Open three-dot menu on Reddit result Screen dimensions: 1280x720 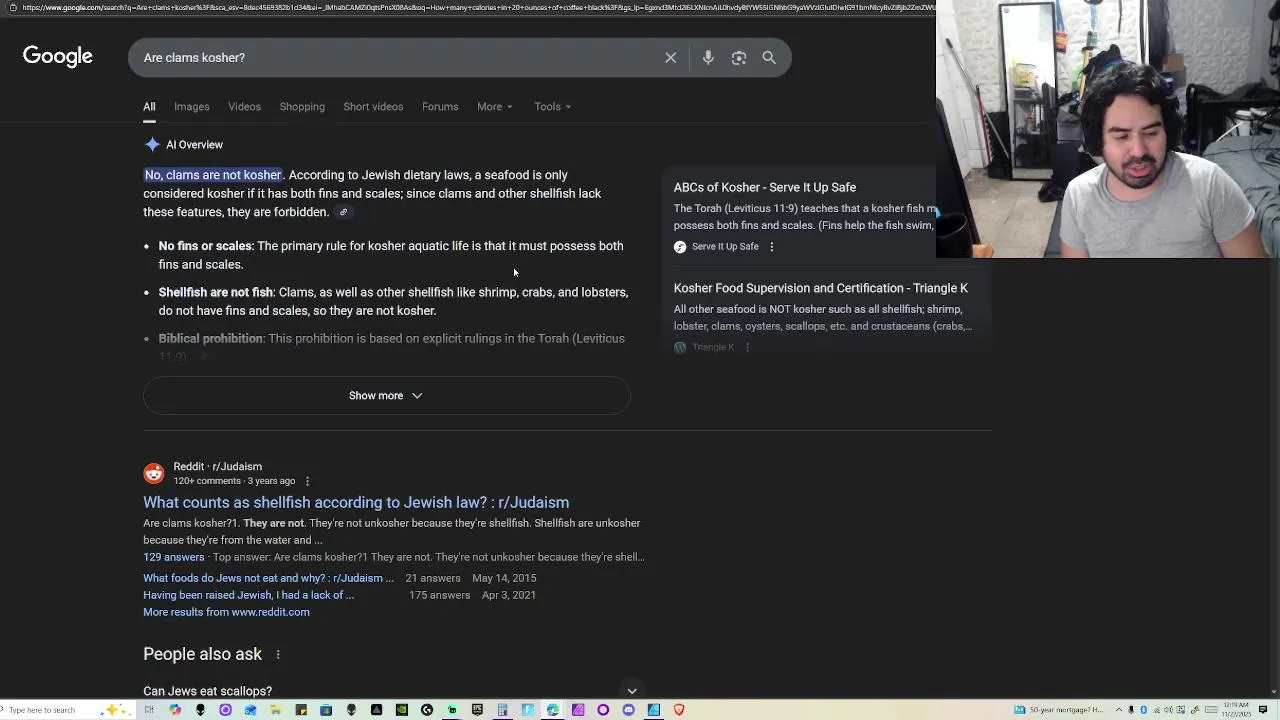click(307, 481)
